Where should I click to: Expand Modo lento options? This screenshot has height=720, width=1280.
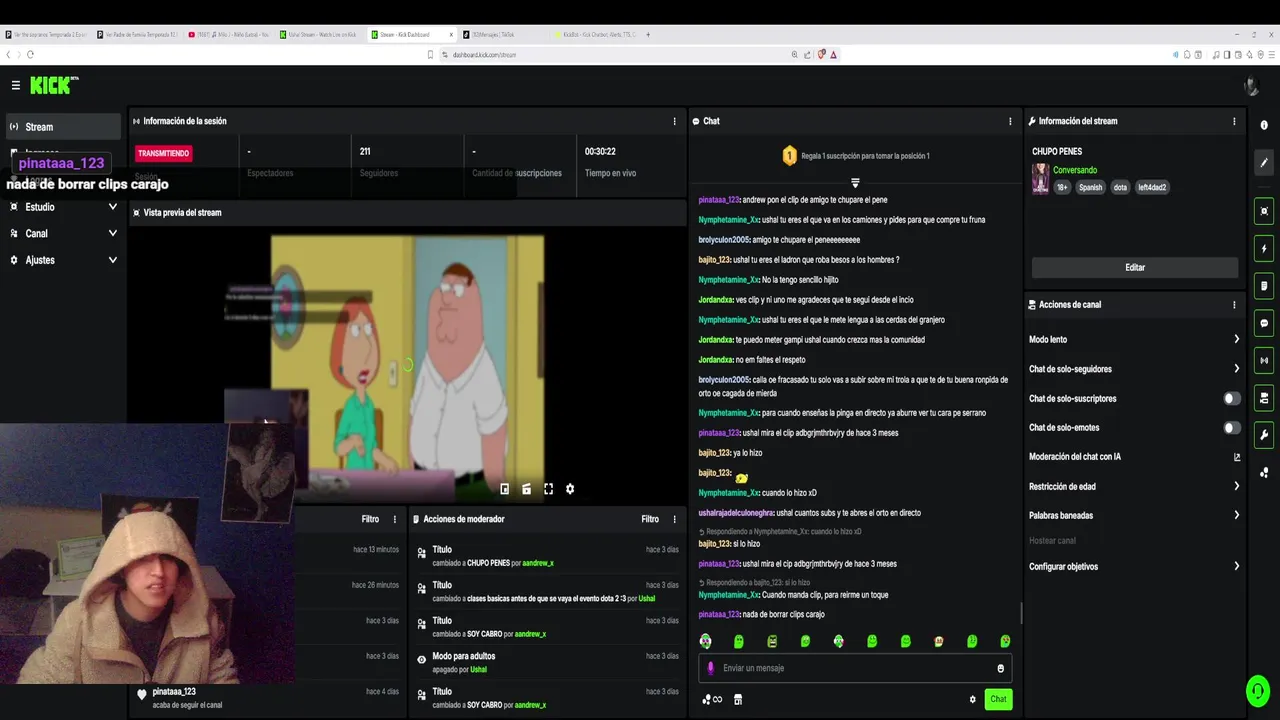click(x=1134, y=340)
